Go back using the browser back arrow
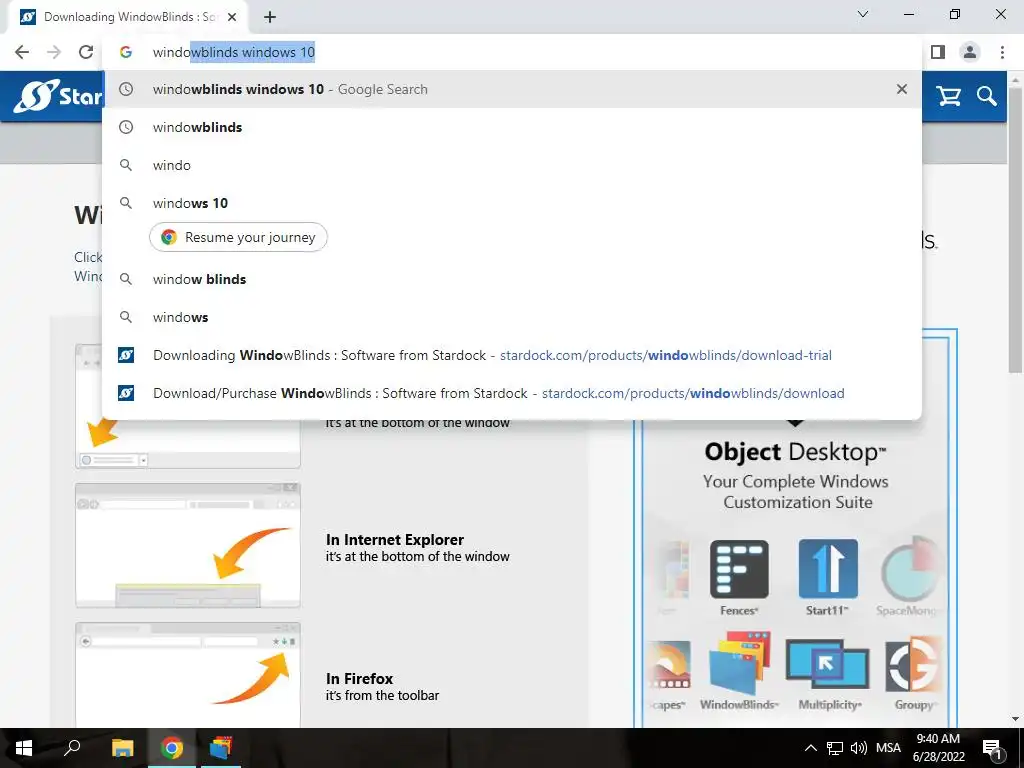Viewport: 1024px width, 768px height. click(22, 52)
